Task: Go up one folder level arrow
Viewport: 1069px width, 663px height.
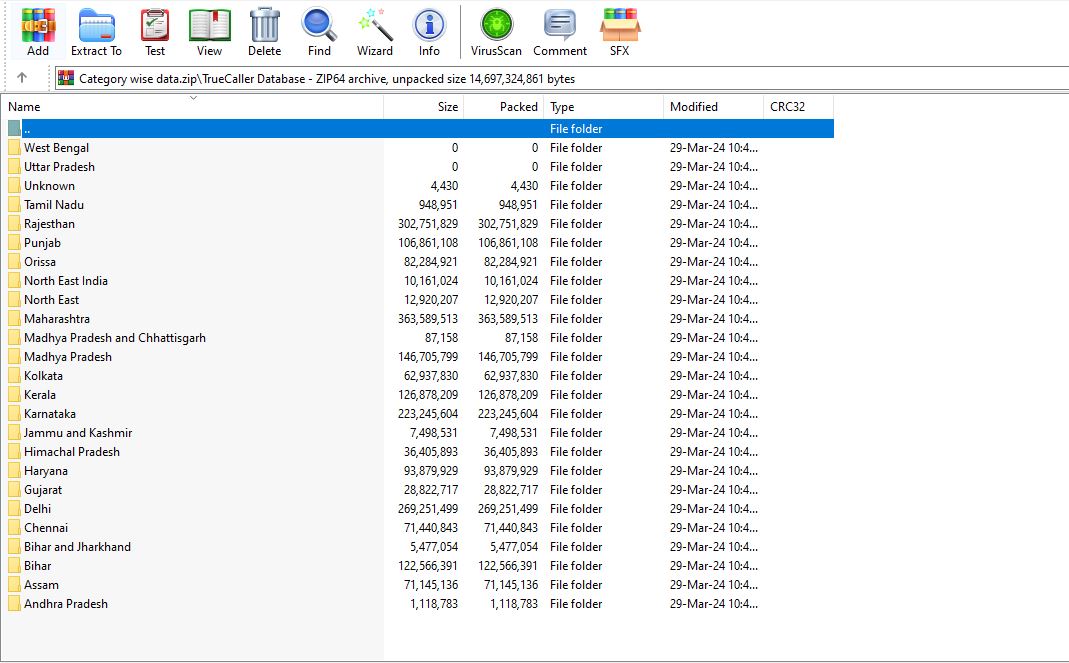Action: coord(22,78)
